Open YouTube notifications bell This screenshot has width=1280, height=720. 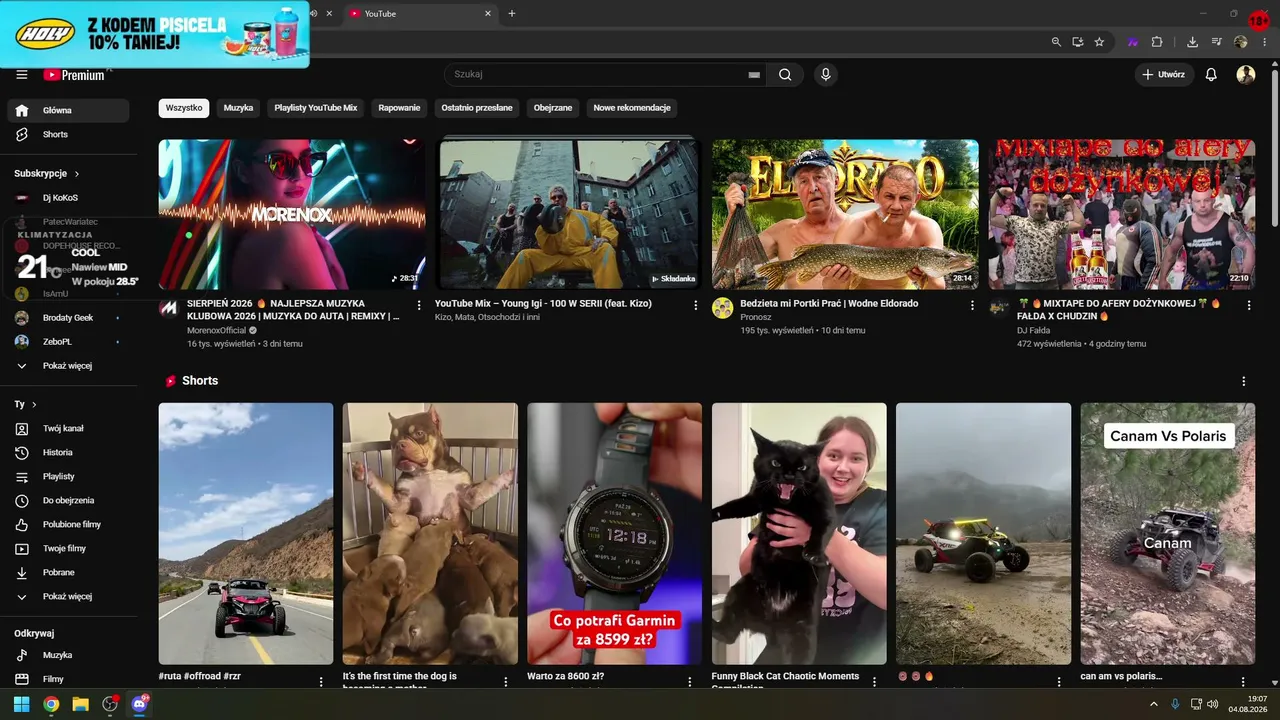(1211, 75)
